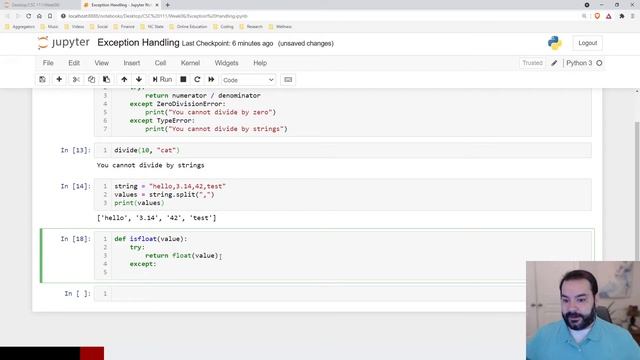Go to browser home page

pos(39,16)
